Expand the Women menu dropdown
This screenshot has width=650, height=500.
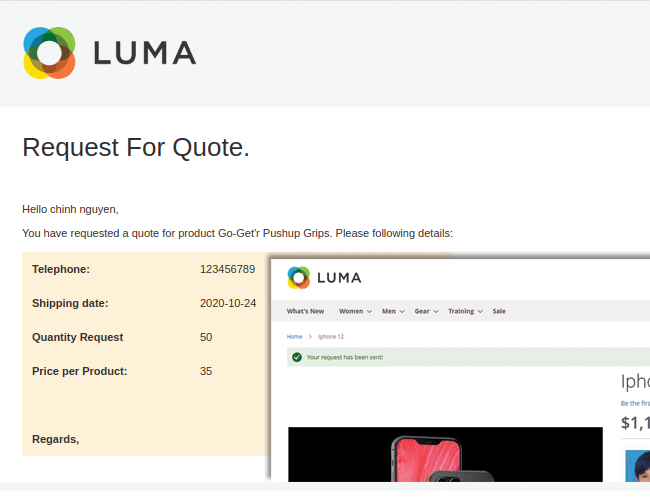369,311
